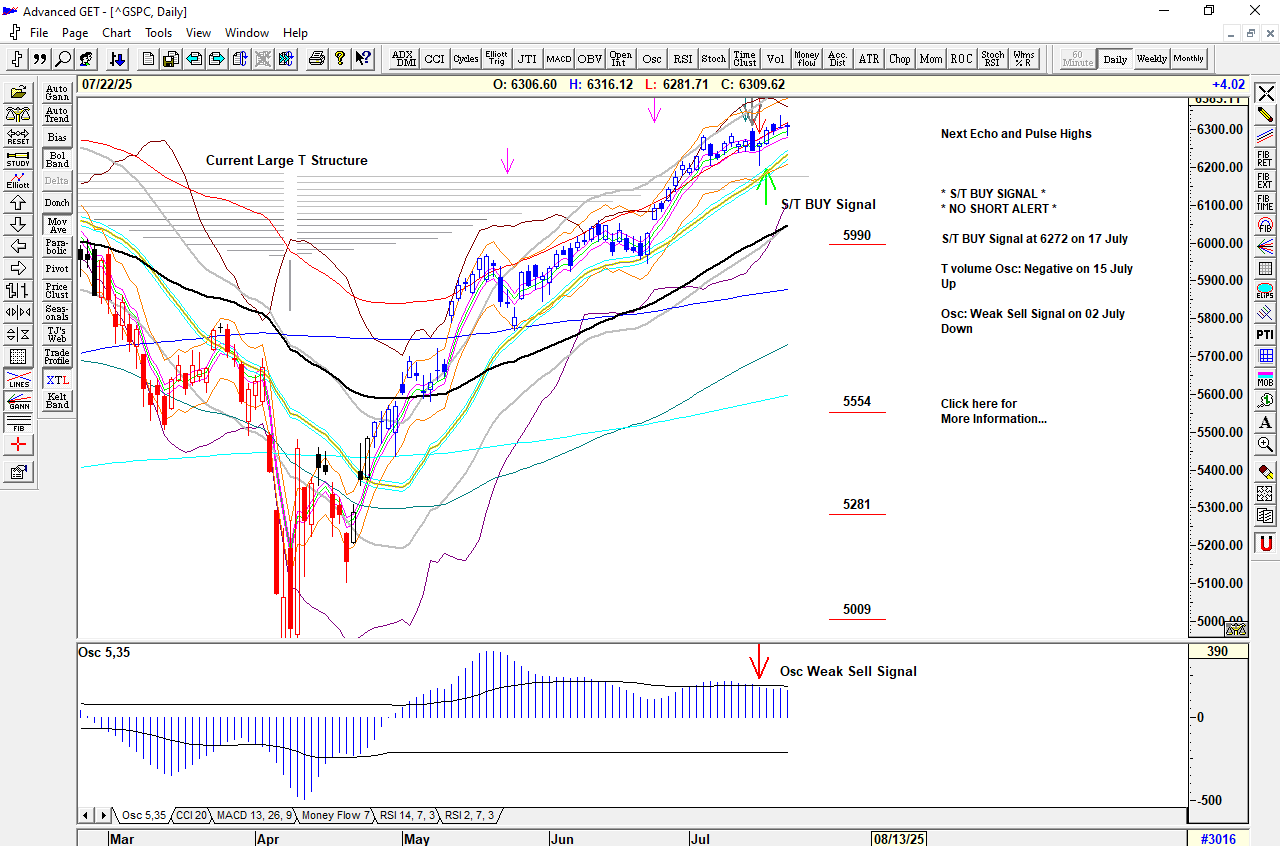Click the FIB RET tool on right panel
The width and height of the screenshot is (1280, 846).
[1266, 158]
